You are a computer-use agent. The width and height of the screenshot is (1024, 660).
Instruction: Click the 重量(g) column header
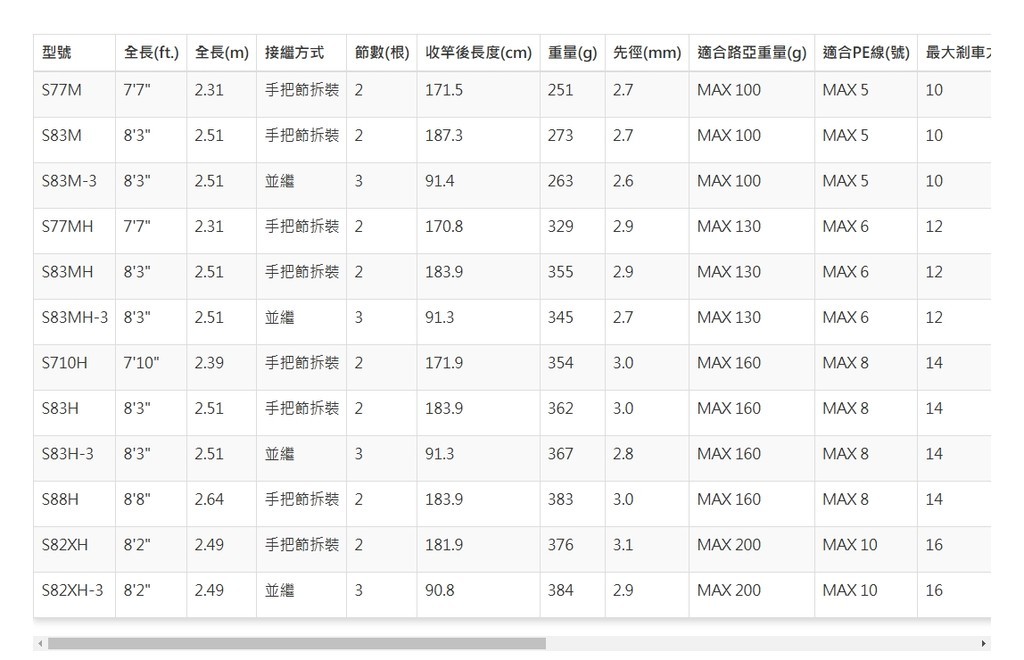(572, 52)
